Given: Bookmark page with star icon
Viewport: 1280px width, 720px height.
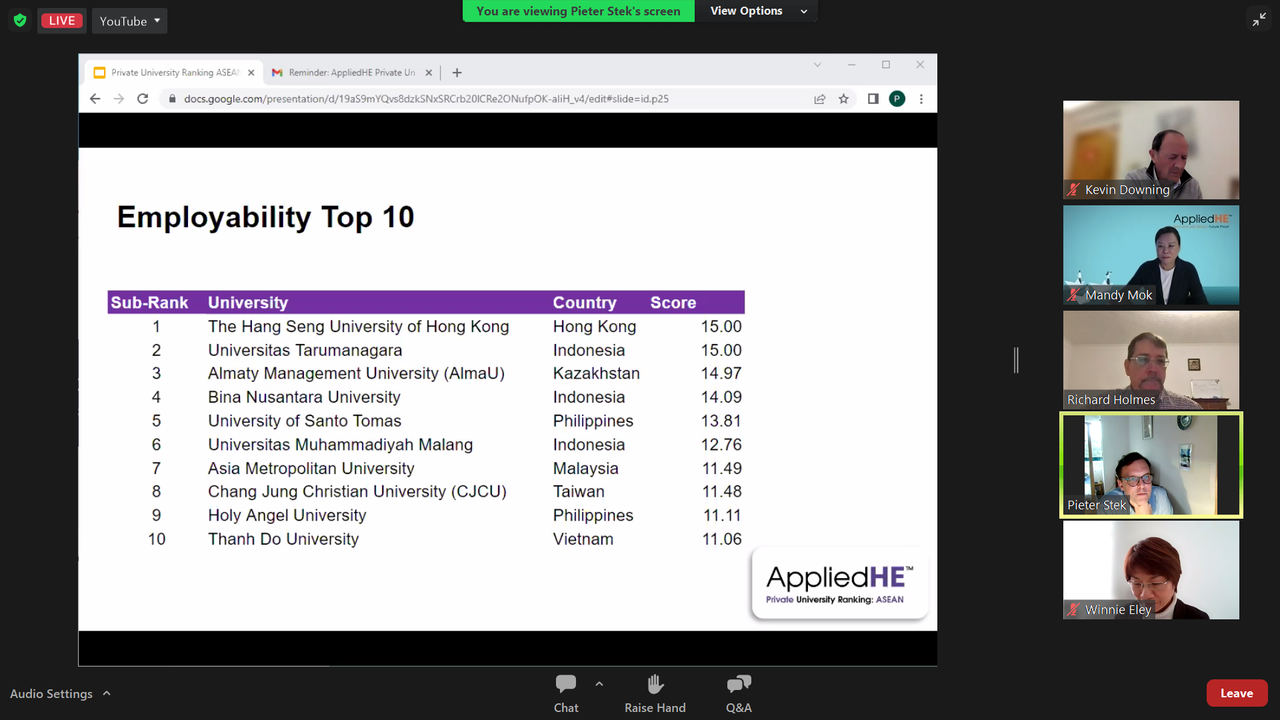Looking at the screenshot, I should pos(844,99).
